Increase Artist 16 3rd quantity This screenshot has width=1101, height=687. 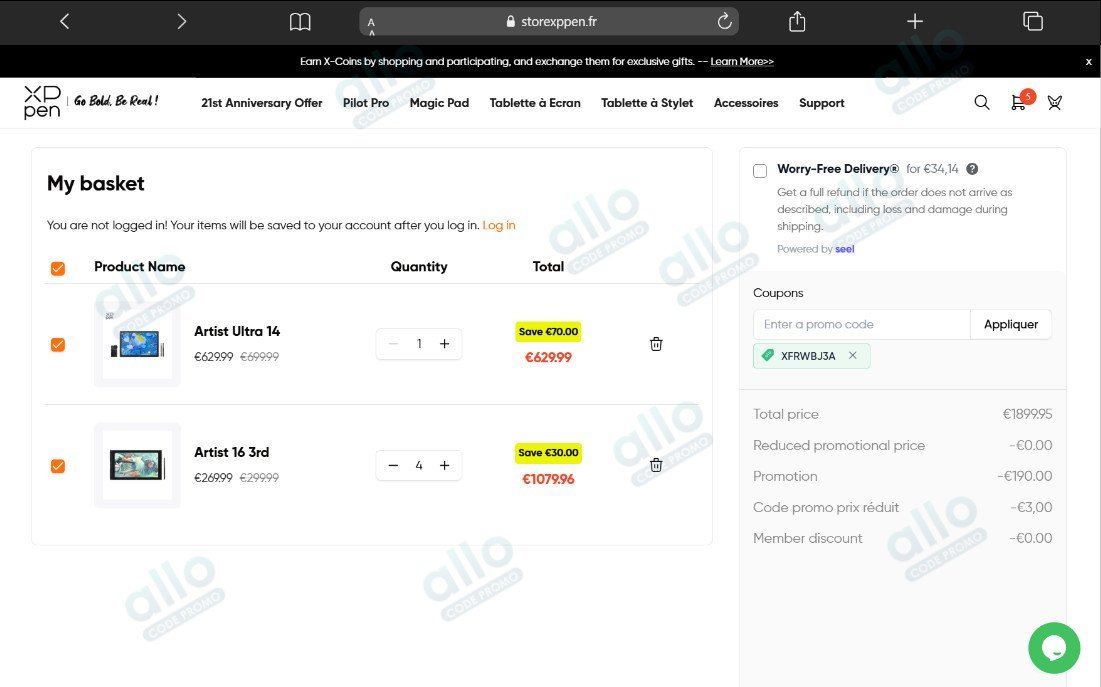click(444, 465)
